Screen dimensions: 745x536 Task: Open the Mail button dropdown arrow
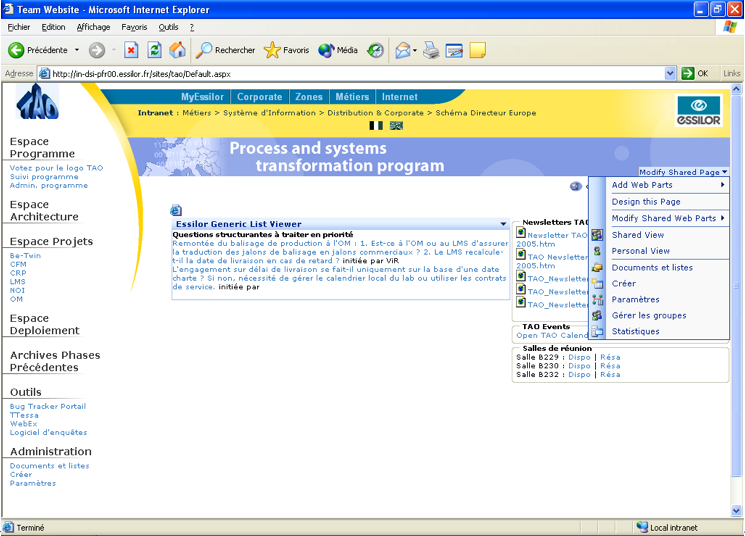(x=415, y=50)
